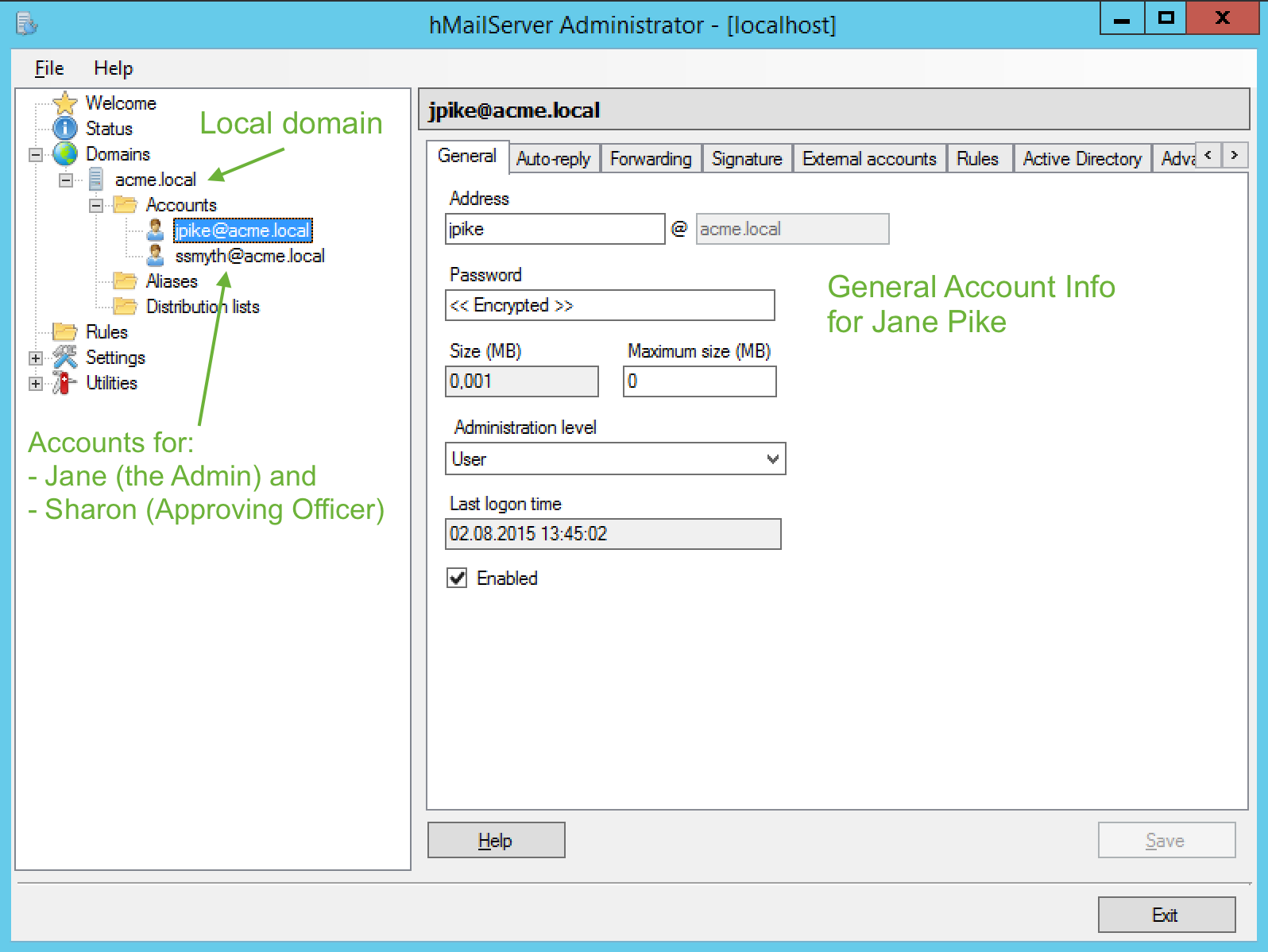Open the File menu

click(49, 68)
